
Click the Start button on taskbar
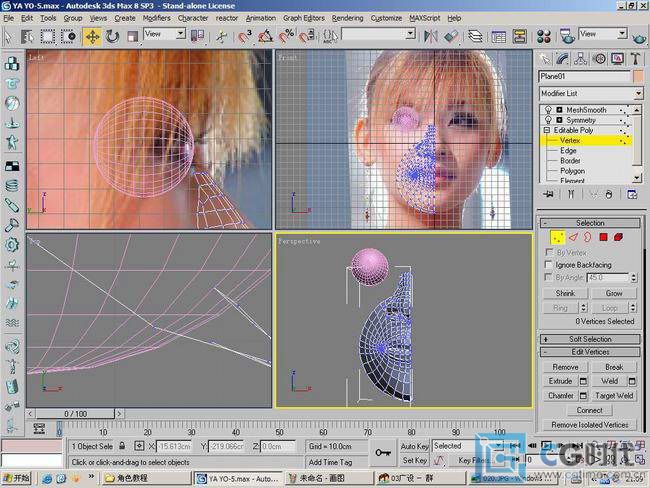coord(17,478)
